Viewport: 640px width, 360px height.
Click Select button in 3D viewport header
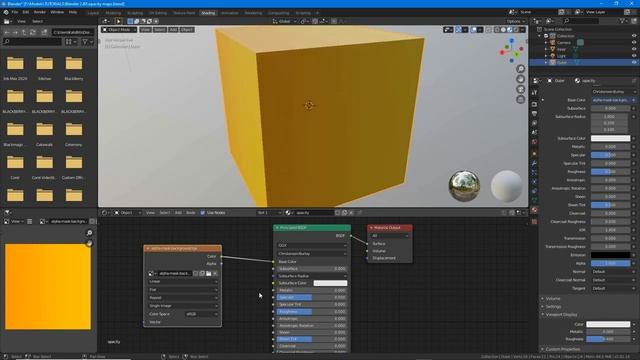[160, 30]
